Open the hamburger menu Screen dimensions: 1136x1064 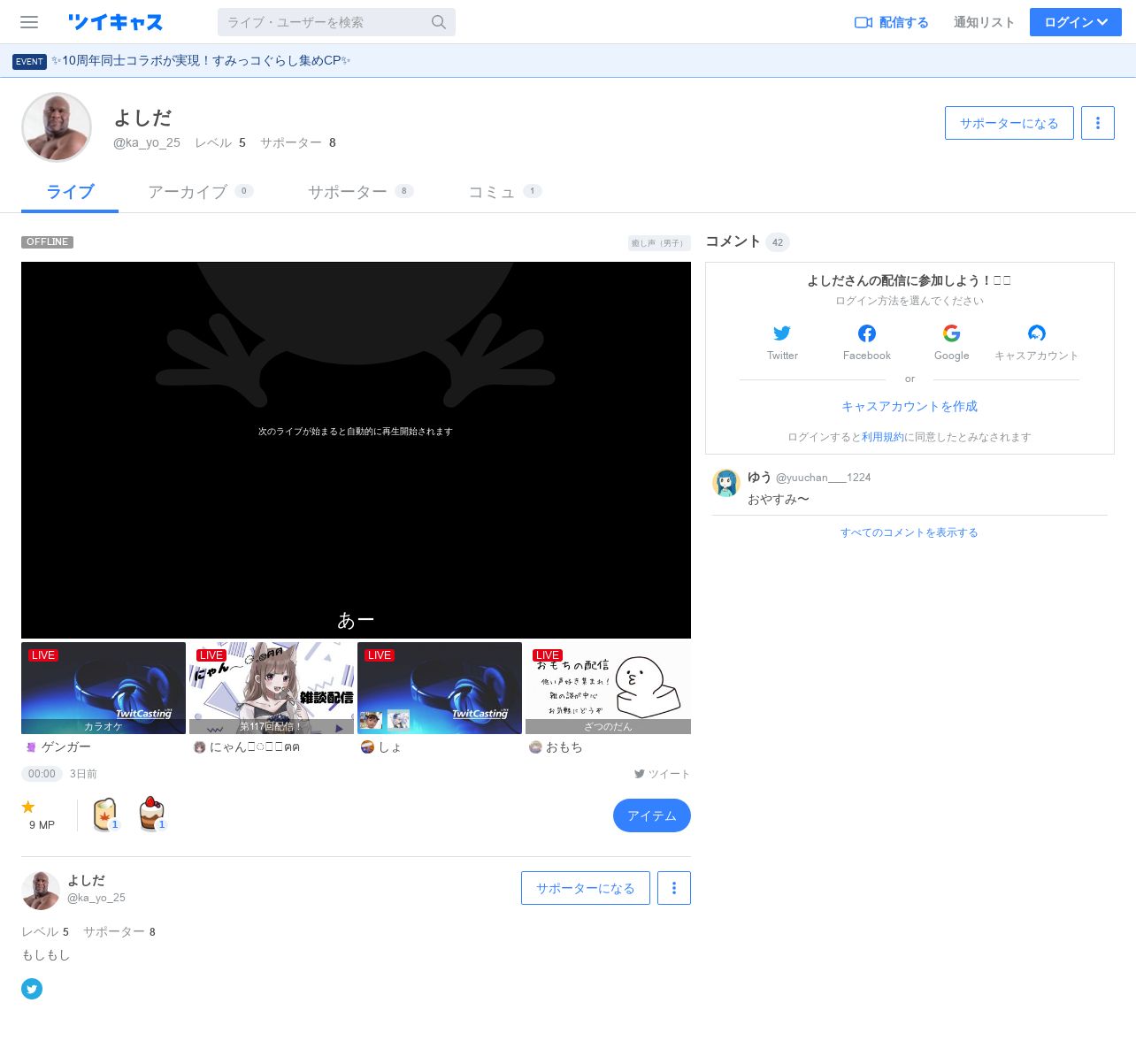pyautogui.click(x=29, y=22)
